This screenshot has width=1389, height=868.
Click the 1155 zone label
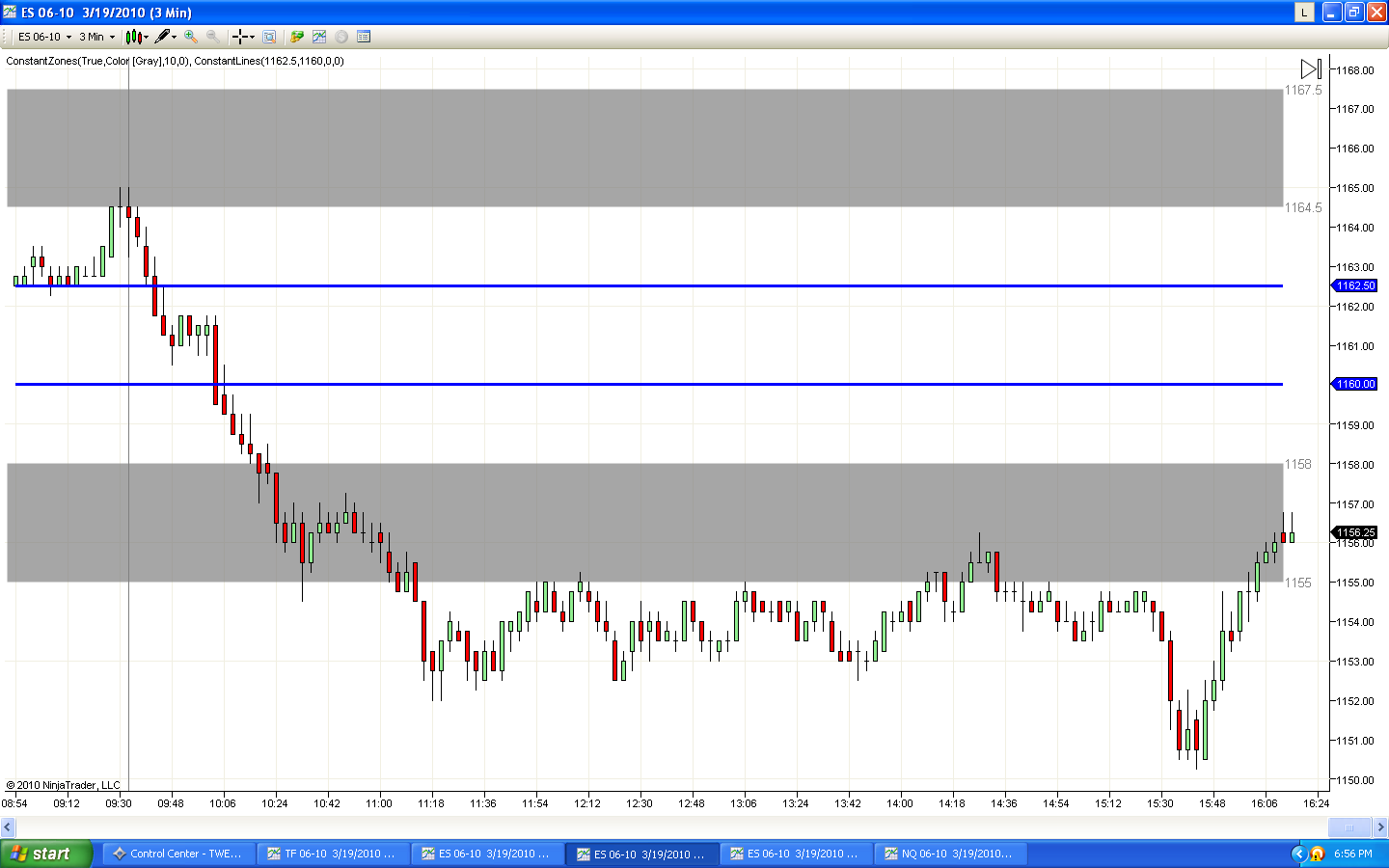pyautogui.click(x=1298, y=583)
